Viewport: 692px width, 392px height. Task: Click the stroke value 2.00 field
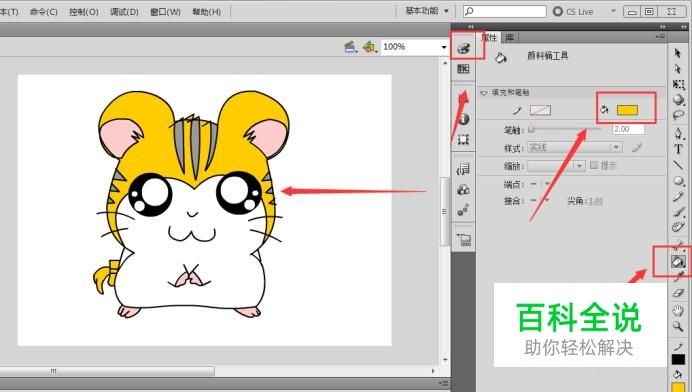pos(628,129)
